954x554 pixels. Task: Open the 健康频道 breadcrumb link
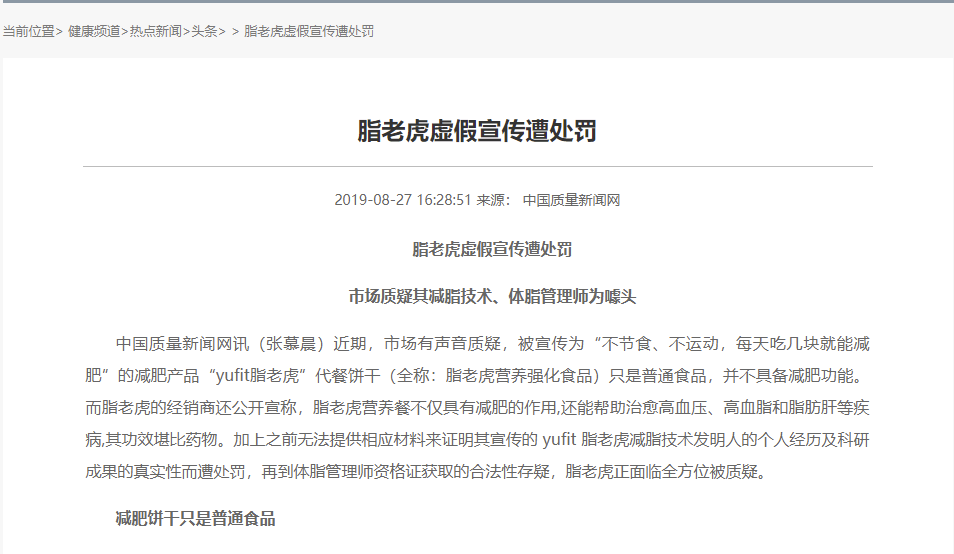click(x=94, y=31)
